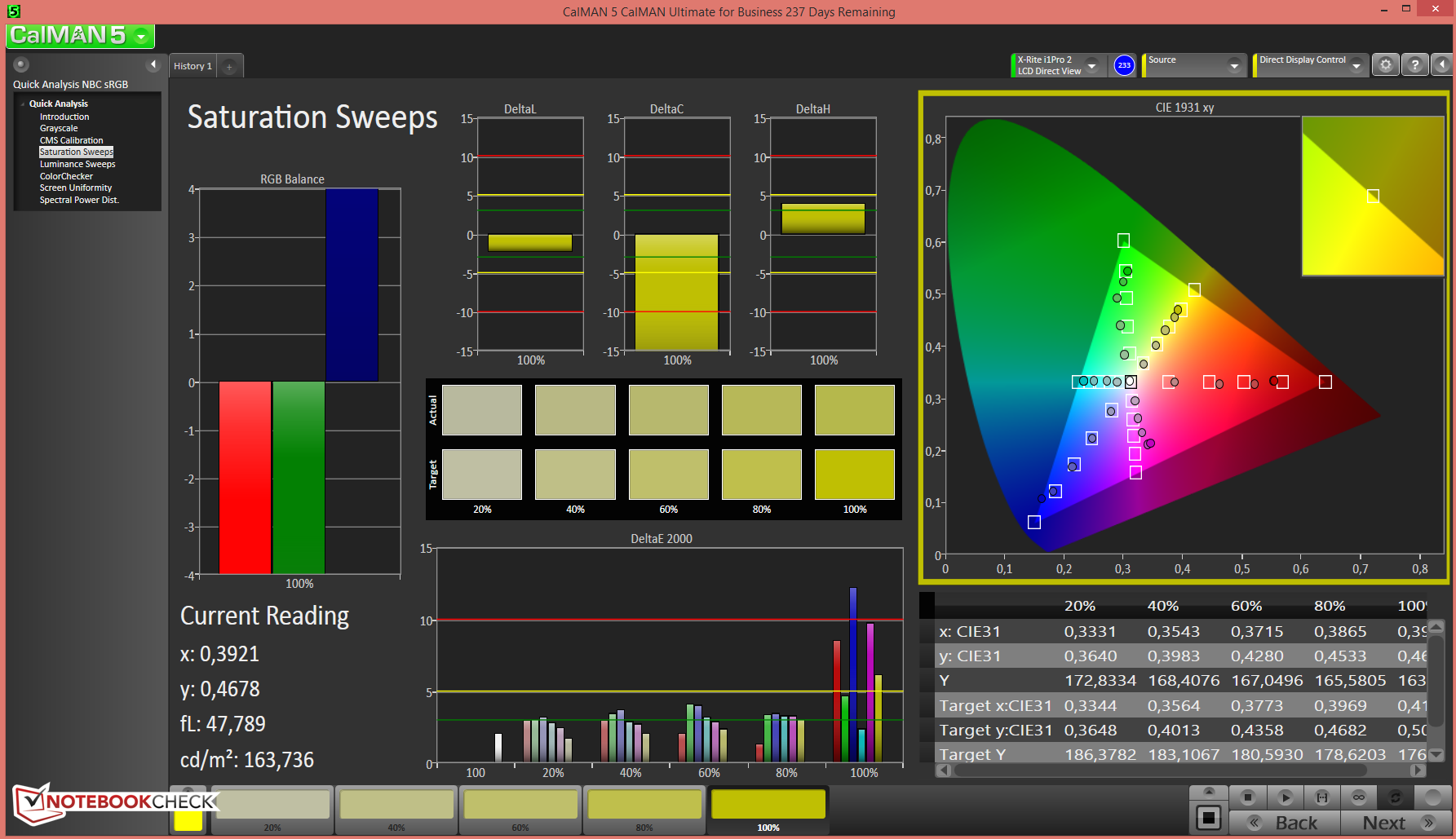The image size is (1456, 839).
Task: Click the blue 233 meter counter circle
Action: [1124, 65]
